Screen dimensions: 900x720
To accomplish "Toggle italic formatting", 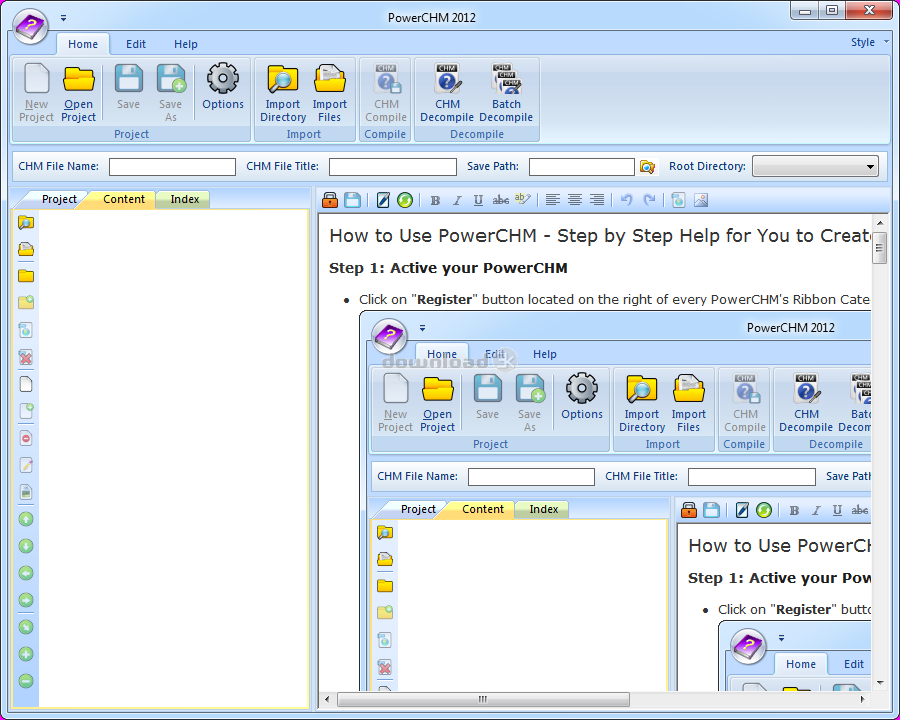I will point(457,200).
